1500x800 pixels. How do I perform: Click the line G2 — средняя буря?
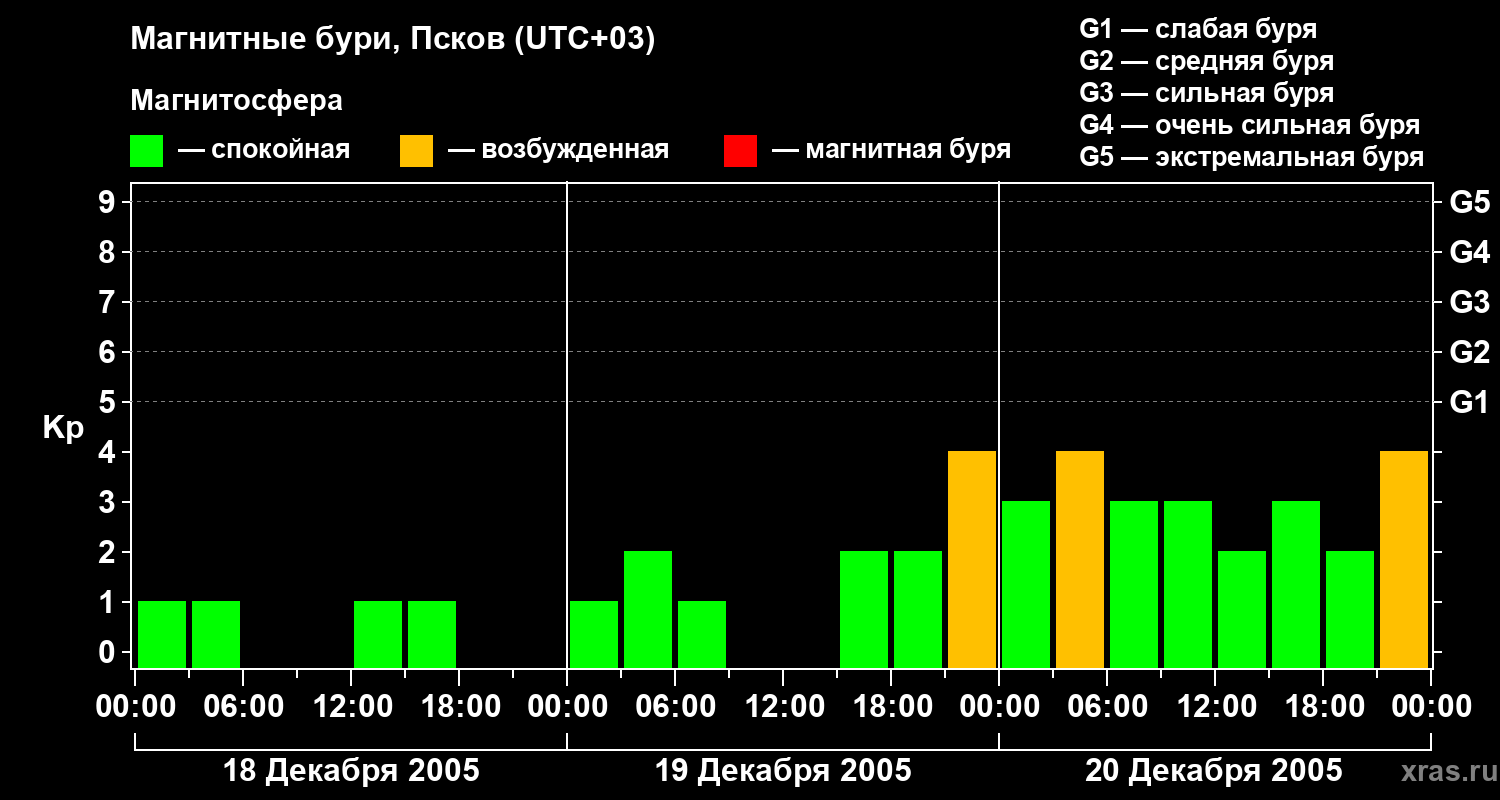click(1206, 61)
